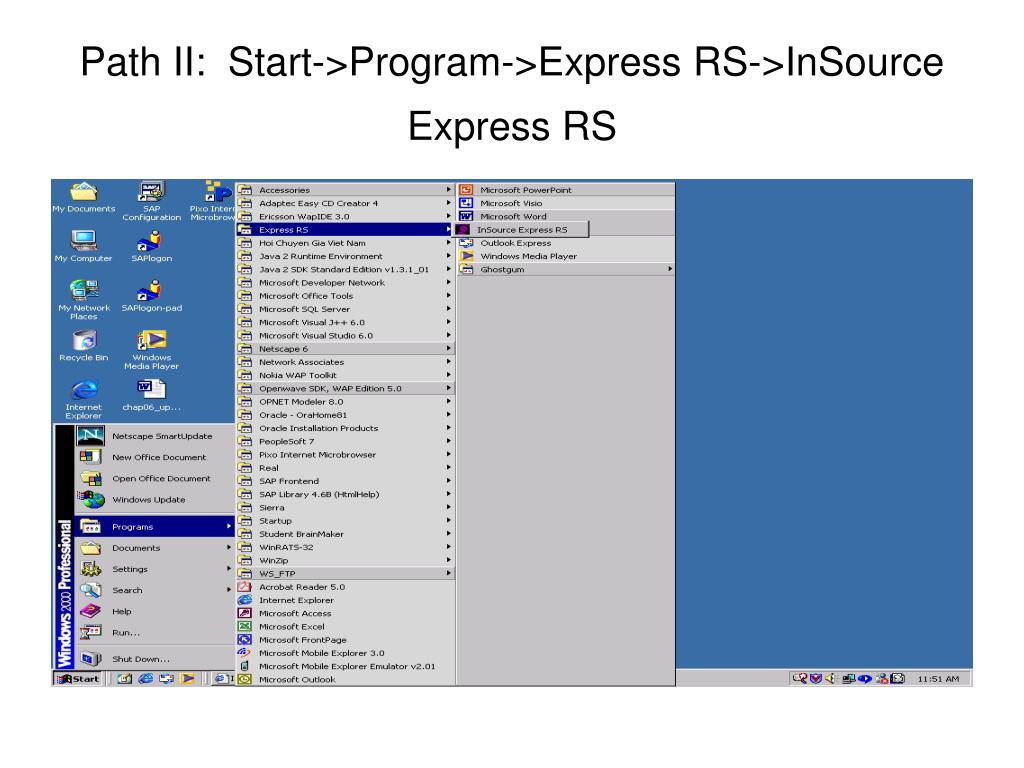Click Microsoft Access icon in Programs
Viewport: 1024px width, 768px height.
[x=245, y=613]
